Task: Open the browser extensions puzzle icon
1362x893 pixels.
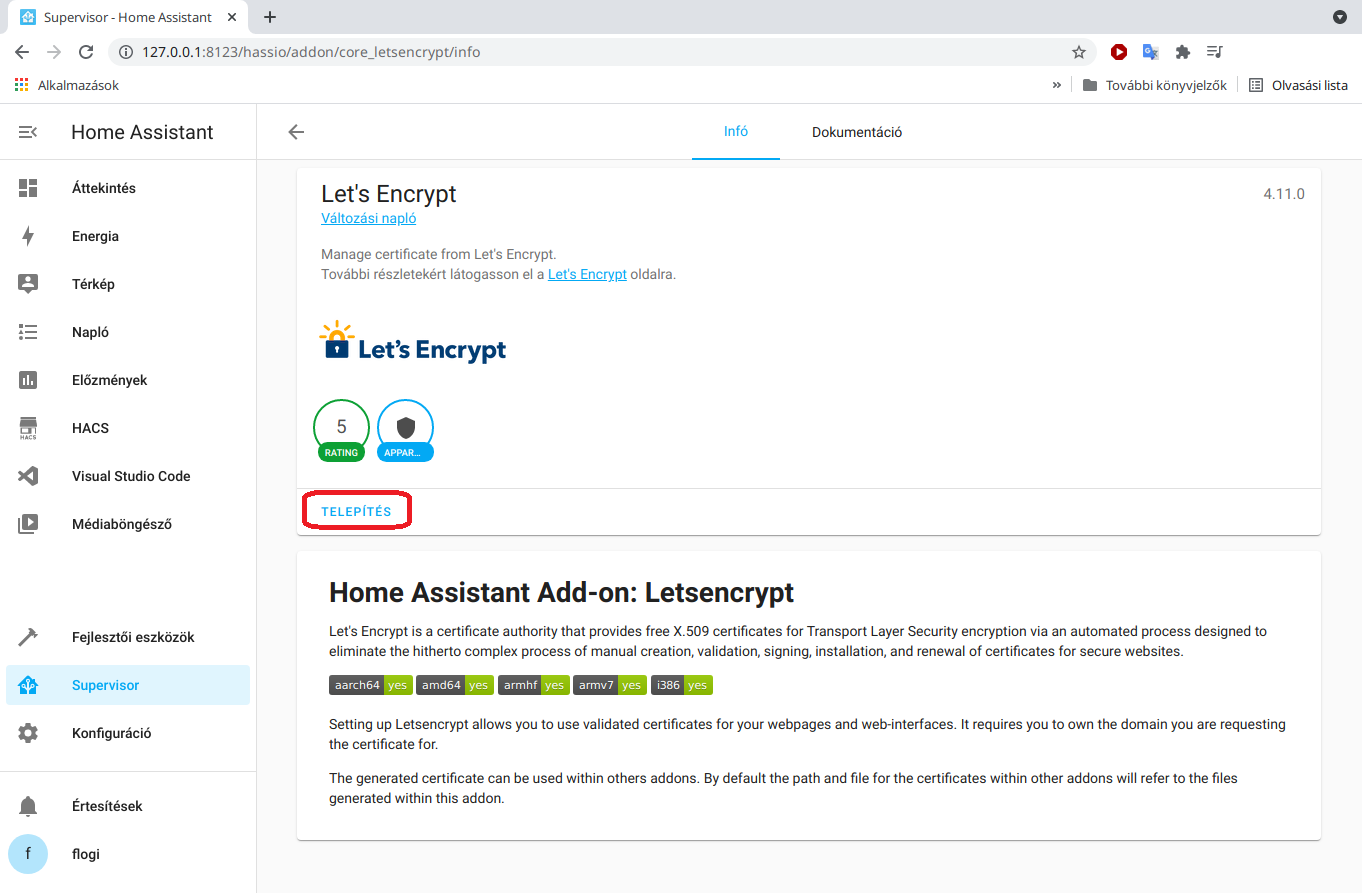Action: [x=1182, y=52]
